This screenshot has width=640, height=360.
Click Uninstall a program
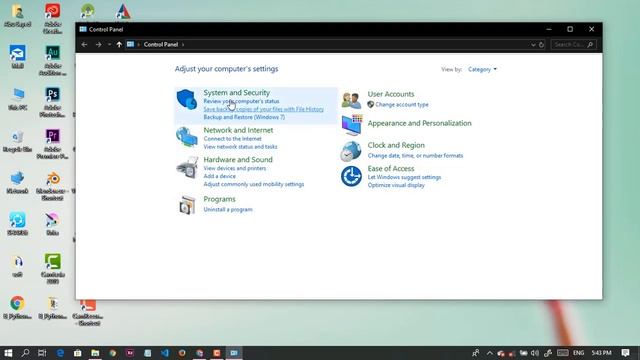coord(228,209)
